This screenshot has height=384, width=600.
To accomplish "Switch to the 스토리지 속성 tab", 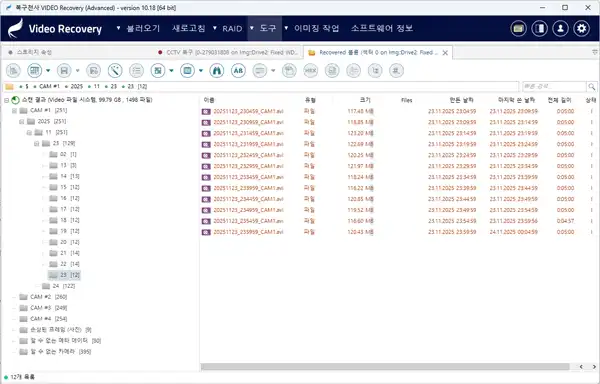I will (x=34, y=52).
